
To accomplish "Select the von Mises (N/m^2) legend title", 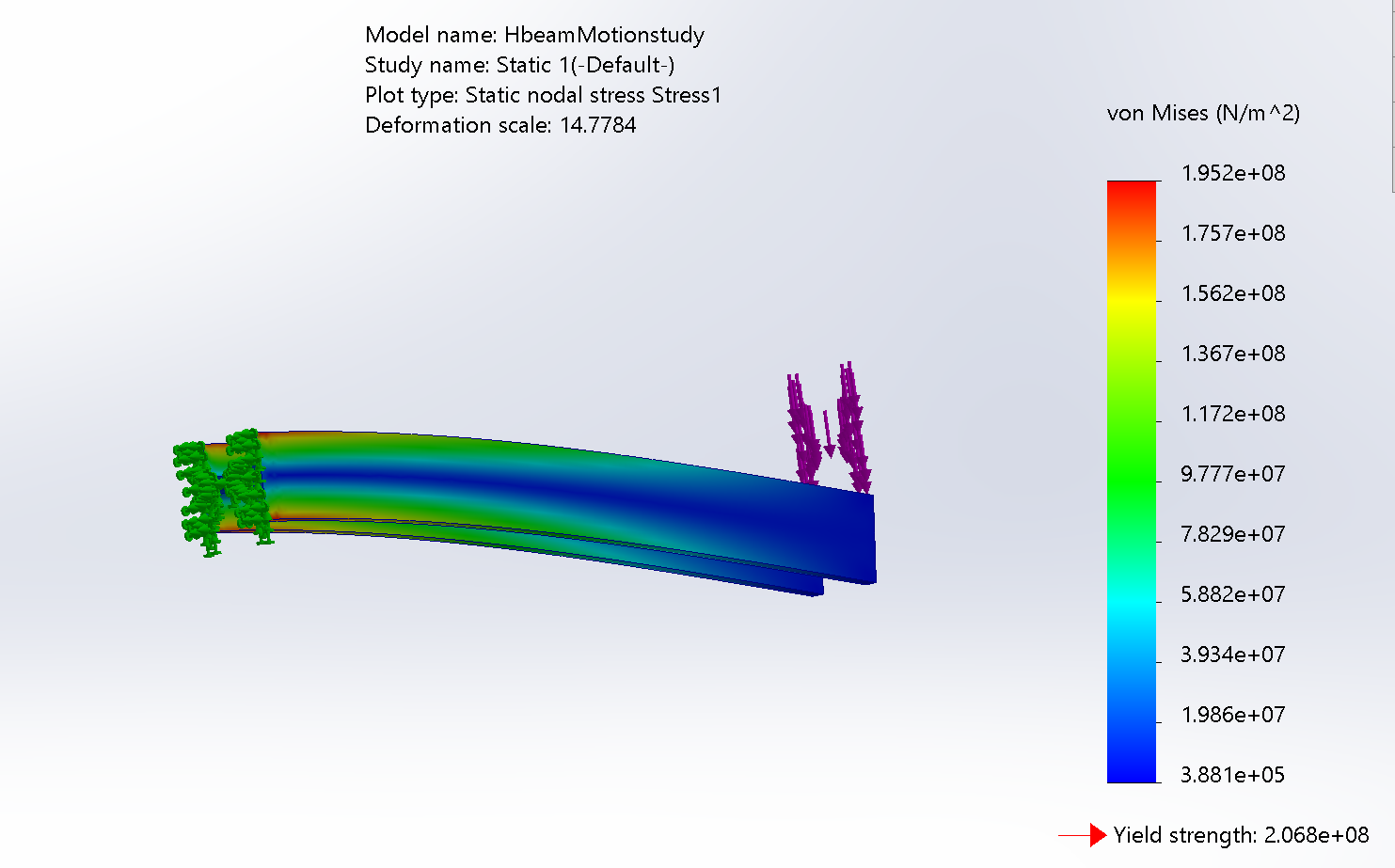I will 1203,114.
